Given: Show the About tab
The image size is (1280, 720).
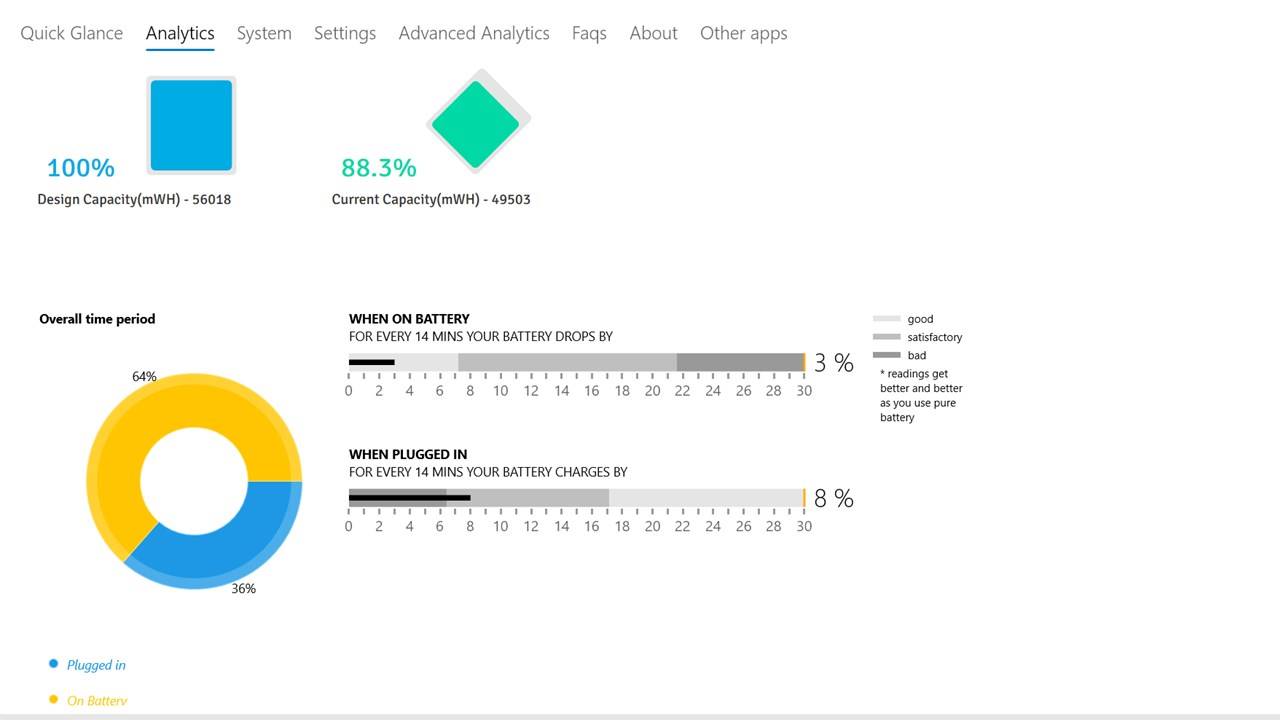Looking at the screenshot, I should pyautogui.click(x=653, y=33).
